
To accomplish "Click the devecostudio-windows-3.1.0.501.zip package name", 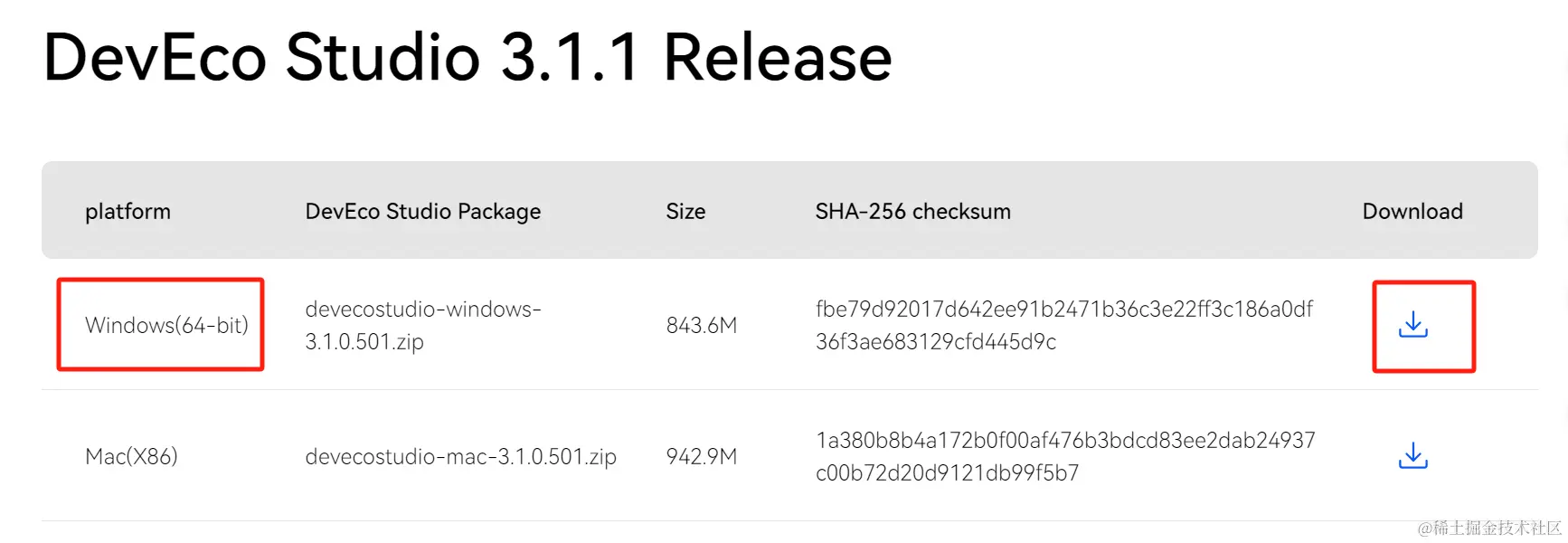I will click(423, 325).
